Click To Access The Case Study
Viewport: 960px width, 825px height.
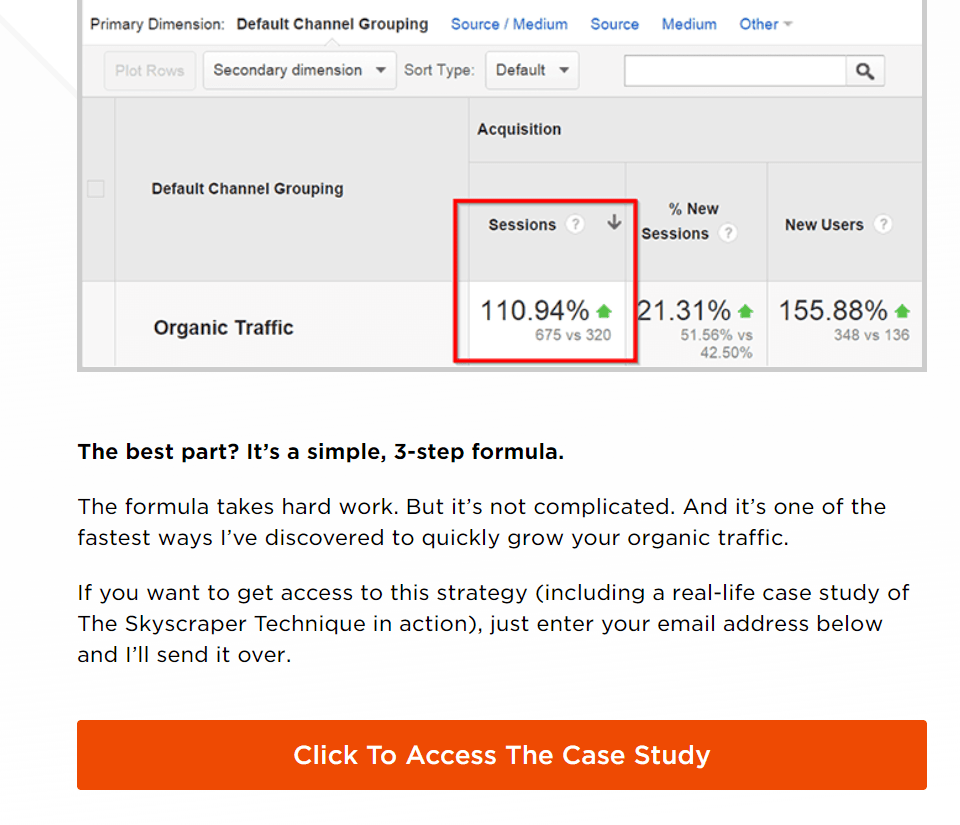tap(501, 755)
